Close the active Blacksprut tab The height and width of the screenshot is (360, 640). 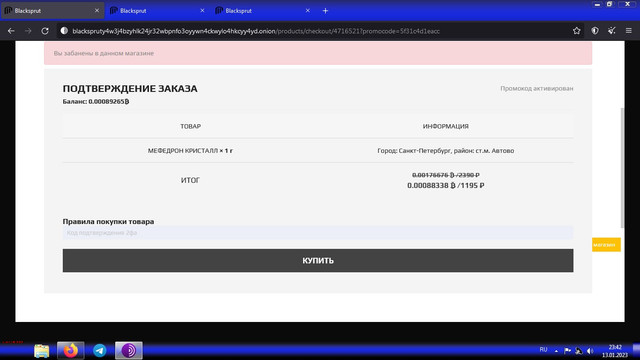(97, 11)
